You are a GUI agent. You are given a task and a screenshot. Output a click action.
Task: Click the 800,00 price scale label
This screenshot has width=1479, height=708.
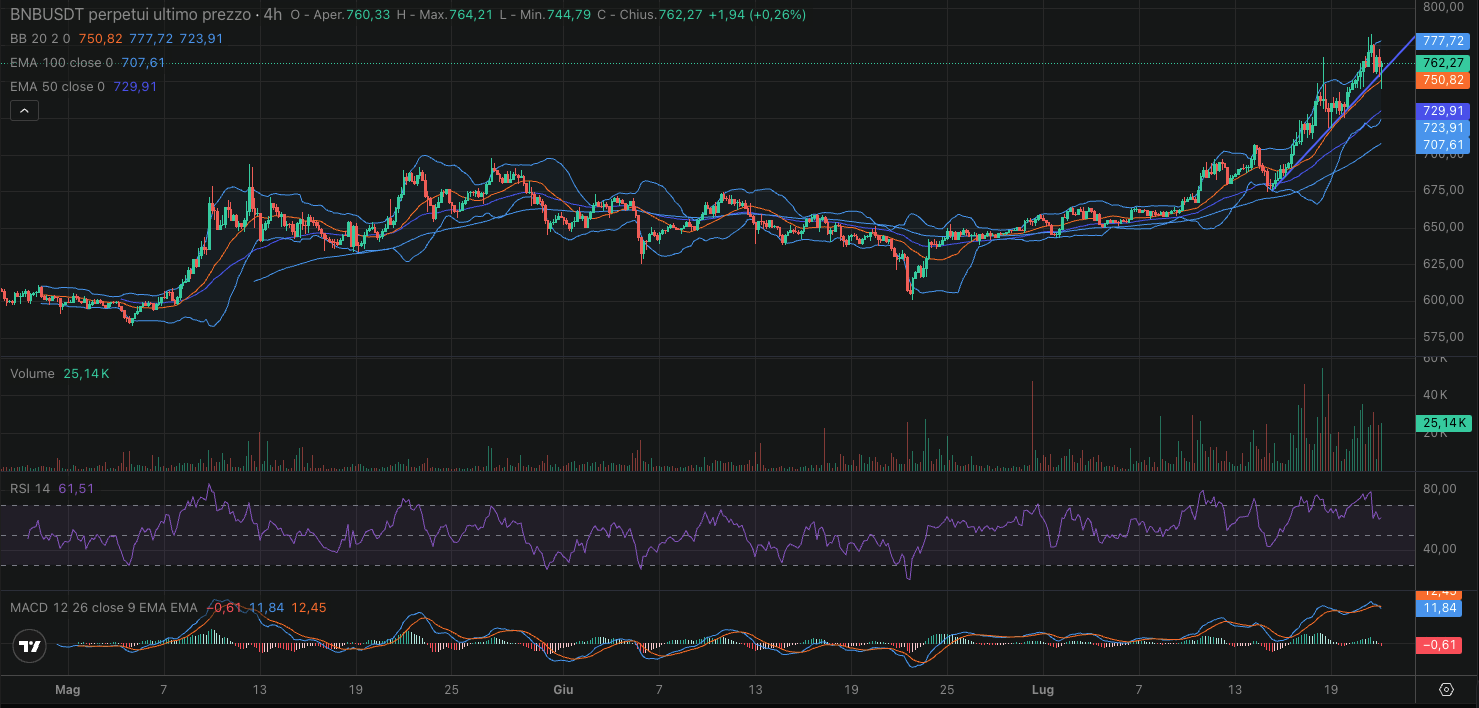point(1443,6)
